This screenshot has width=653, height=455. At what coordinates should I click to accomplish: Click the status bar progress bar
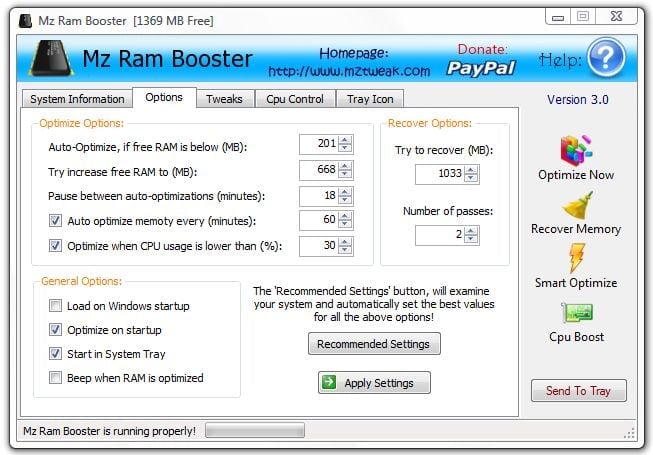point(255,430)
